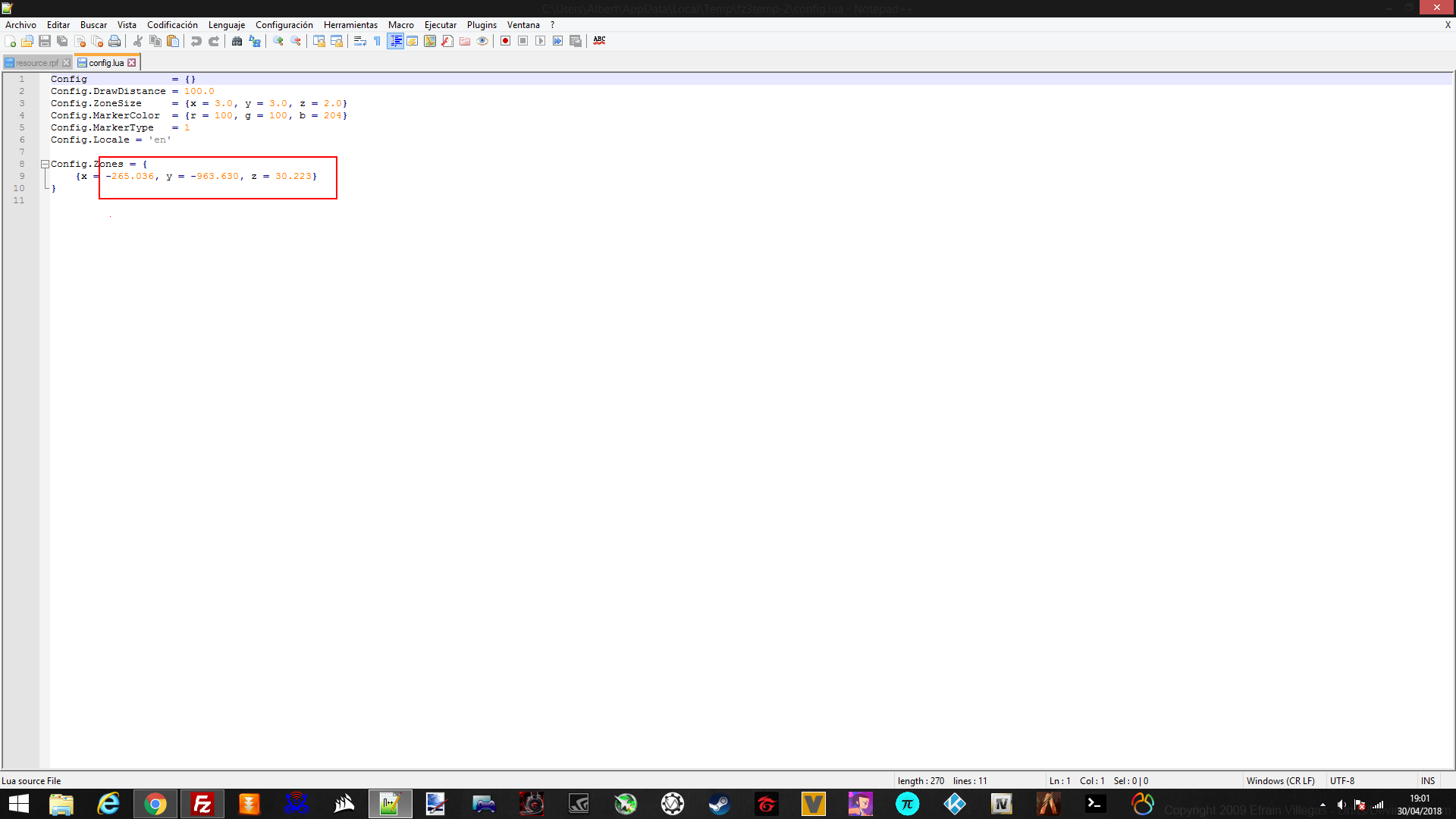
Task: Collapse the Config.Zones fold marker
Action: point(45,164)
